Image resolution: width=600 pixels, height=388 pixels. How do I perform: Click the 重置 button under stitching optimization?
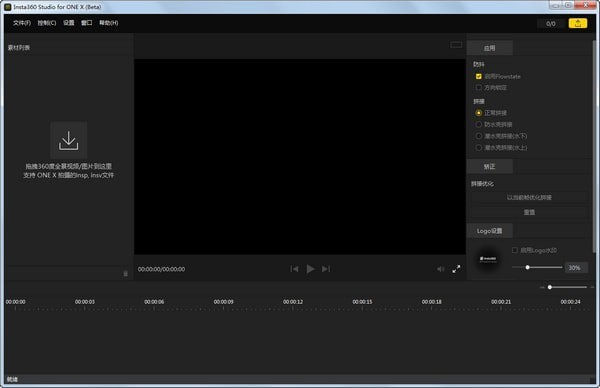tap(529, 212)
